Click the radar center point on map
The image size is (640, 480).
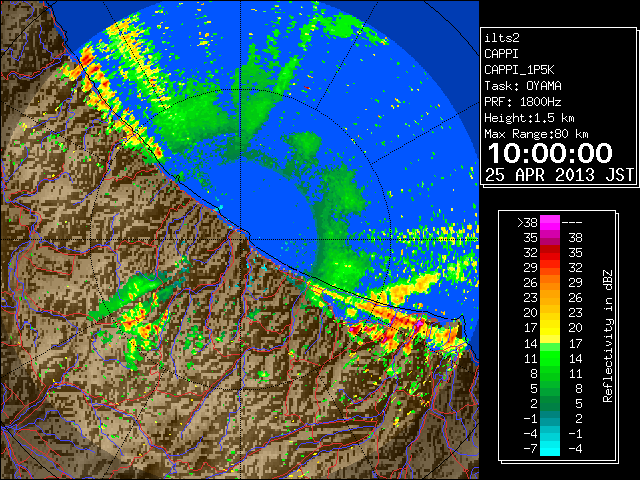tap(240, 240)
